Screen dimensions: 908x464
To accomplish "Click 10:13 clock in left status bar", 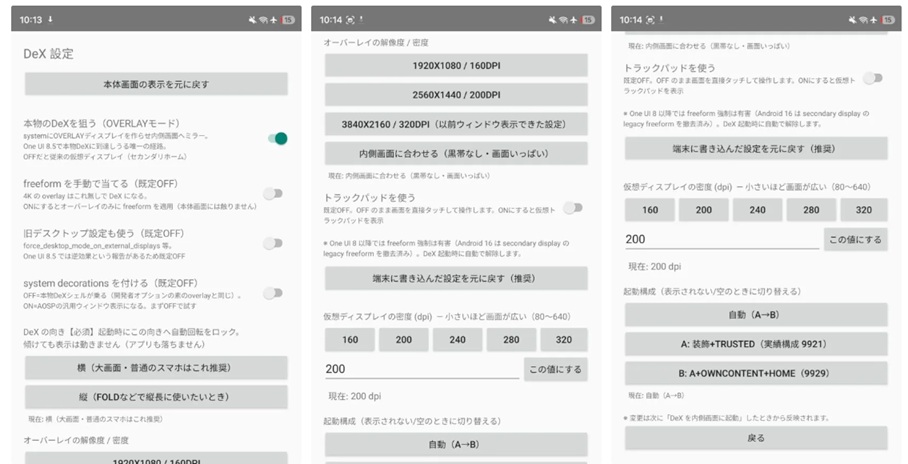I will [x=31, y=20].
